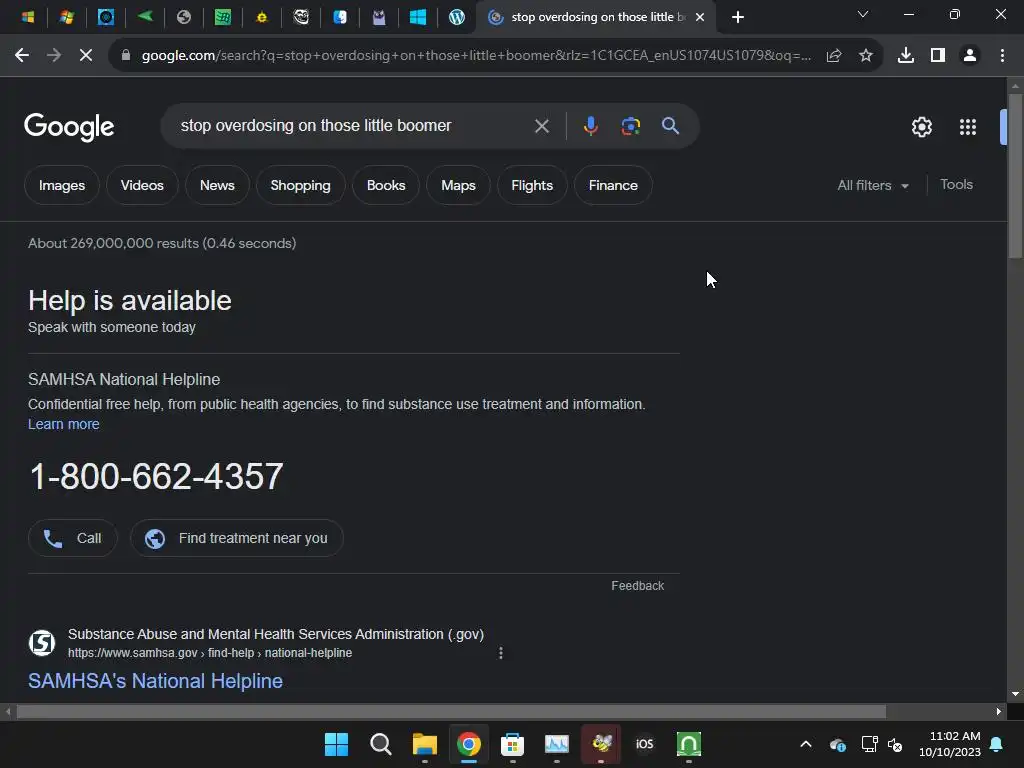The height and width of the screenshot is (768, 1024).
Task: Click the search query input field
Action: tap(353, 126)
